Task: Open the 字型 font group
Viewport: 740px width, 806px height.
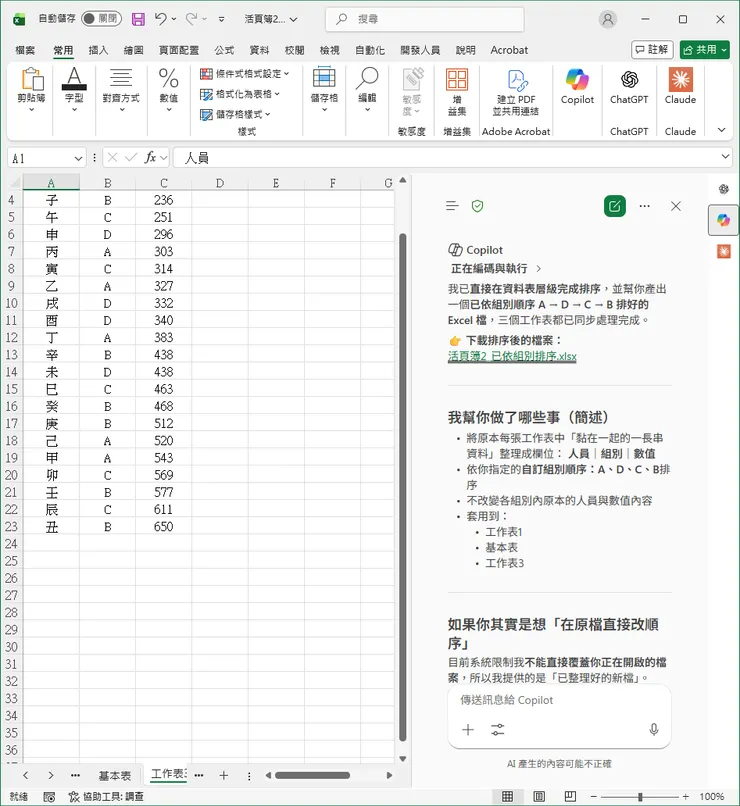Action: point(75,91)
